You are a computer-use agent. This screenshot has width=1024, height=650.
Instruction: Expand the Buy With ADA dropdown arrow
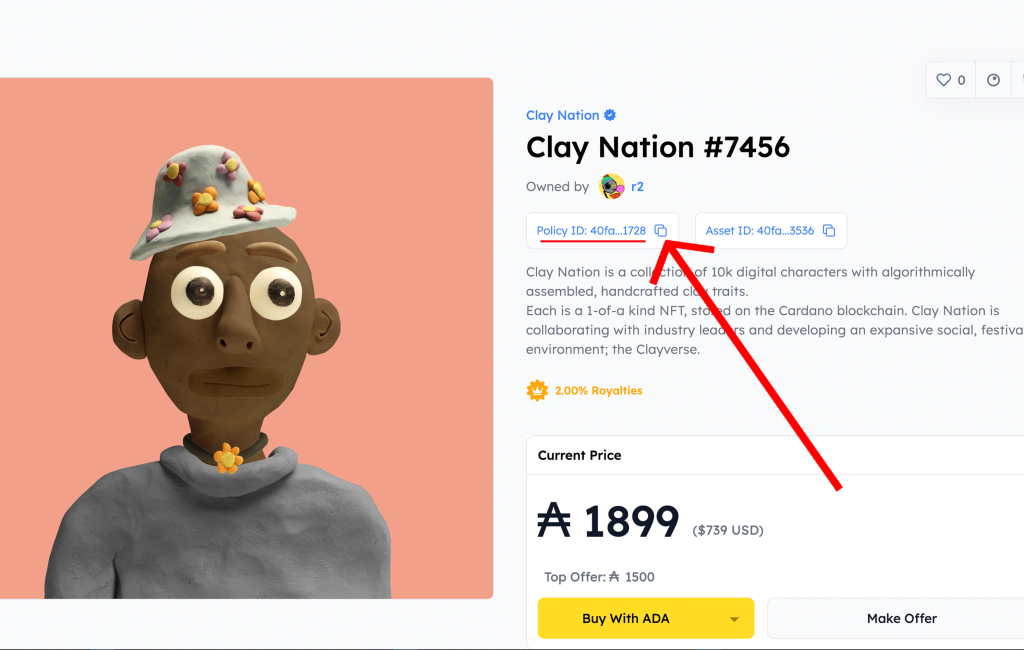(735, 619)
